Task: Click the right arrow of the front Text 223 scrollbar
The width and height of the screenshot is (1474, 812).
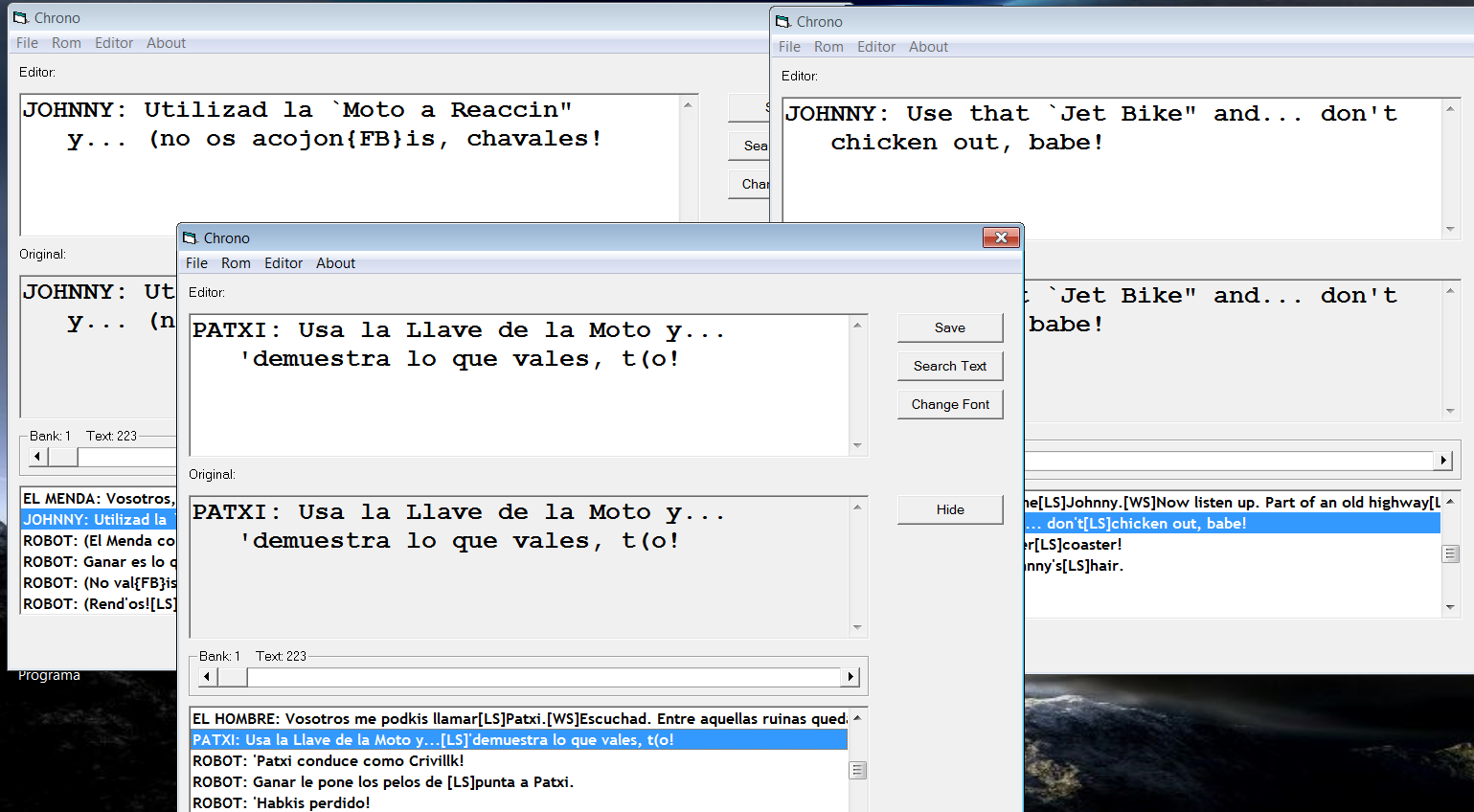Action: tap(850, 677)
